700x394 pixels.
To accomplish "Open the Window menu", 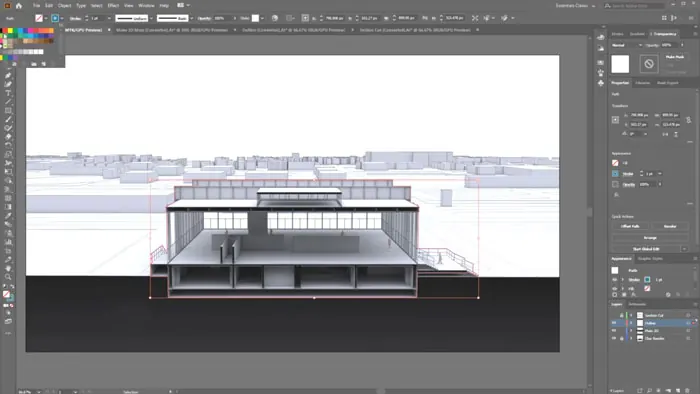I will tap(146, 6).
